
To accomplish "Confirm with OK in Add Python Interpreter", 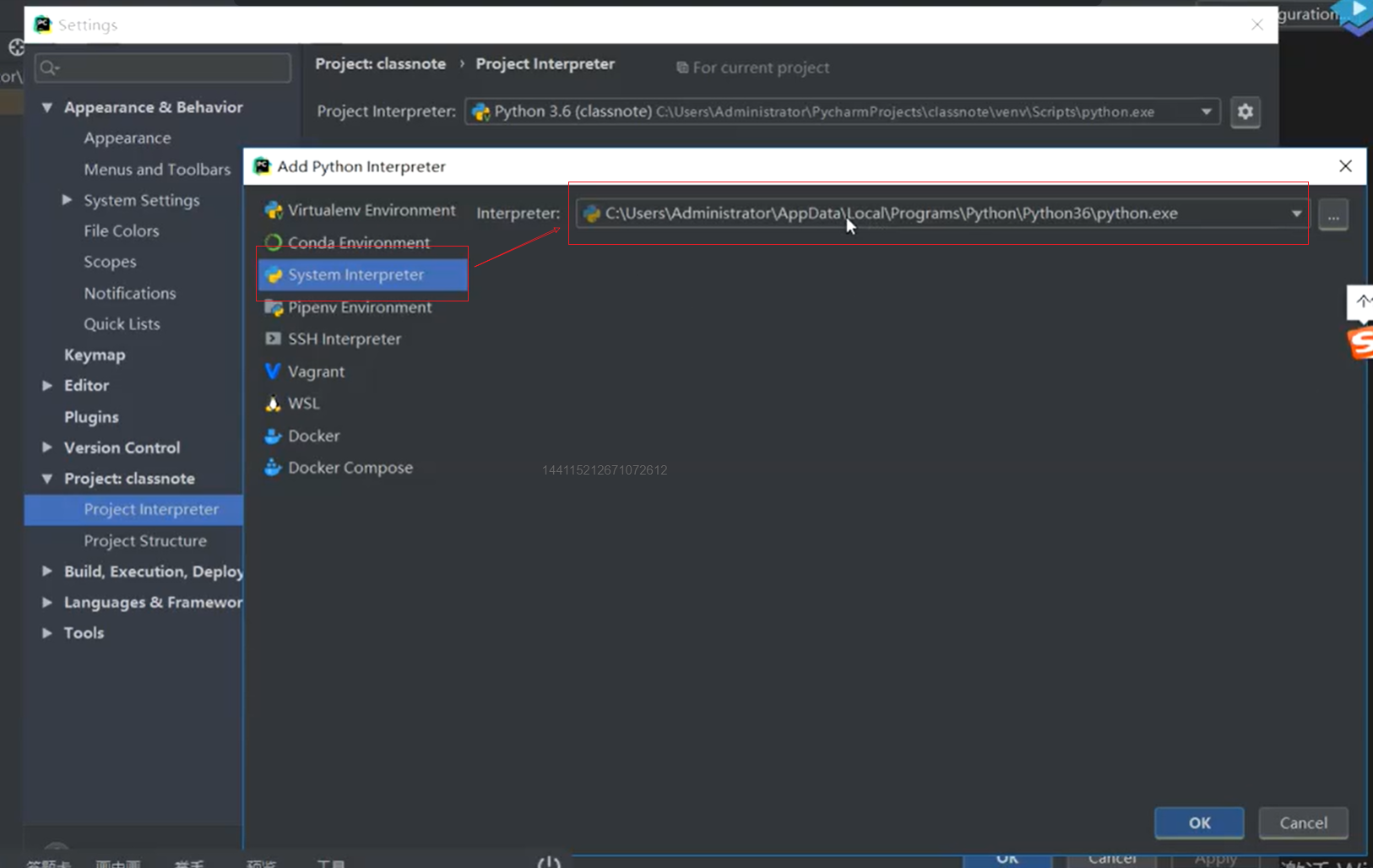I will [x=1199, y=822].
